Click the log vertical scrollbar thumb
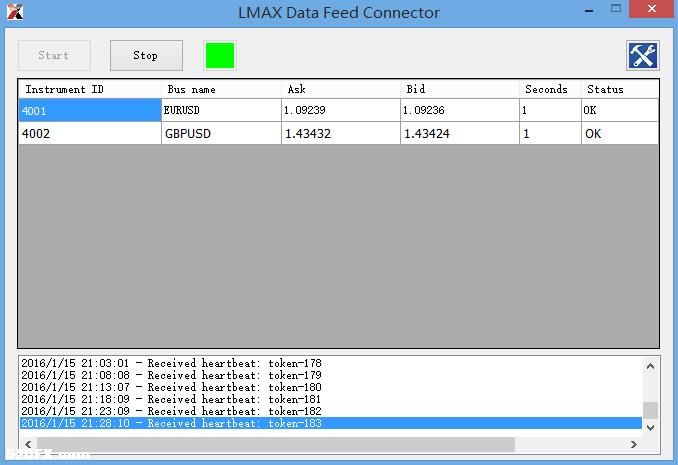The width and height of the screenshot is (678, 465). point(650,410)
